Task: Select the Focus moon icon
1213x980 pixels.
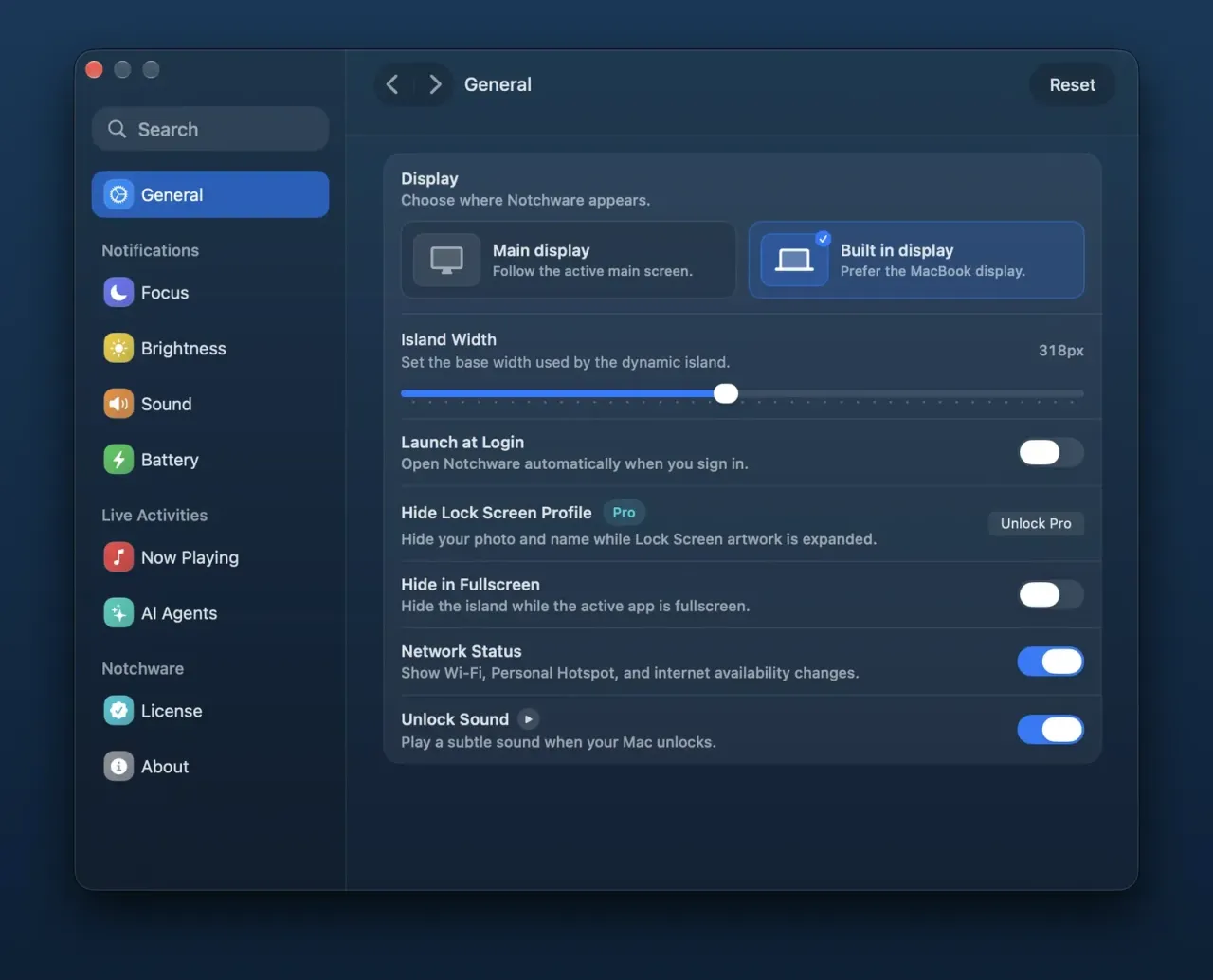Action: 118,293
